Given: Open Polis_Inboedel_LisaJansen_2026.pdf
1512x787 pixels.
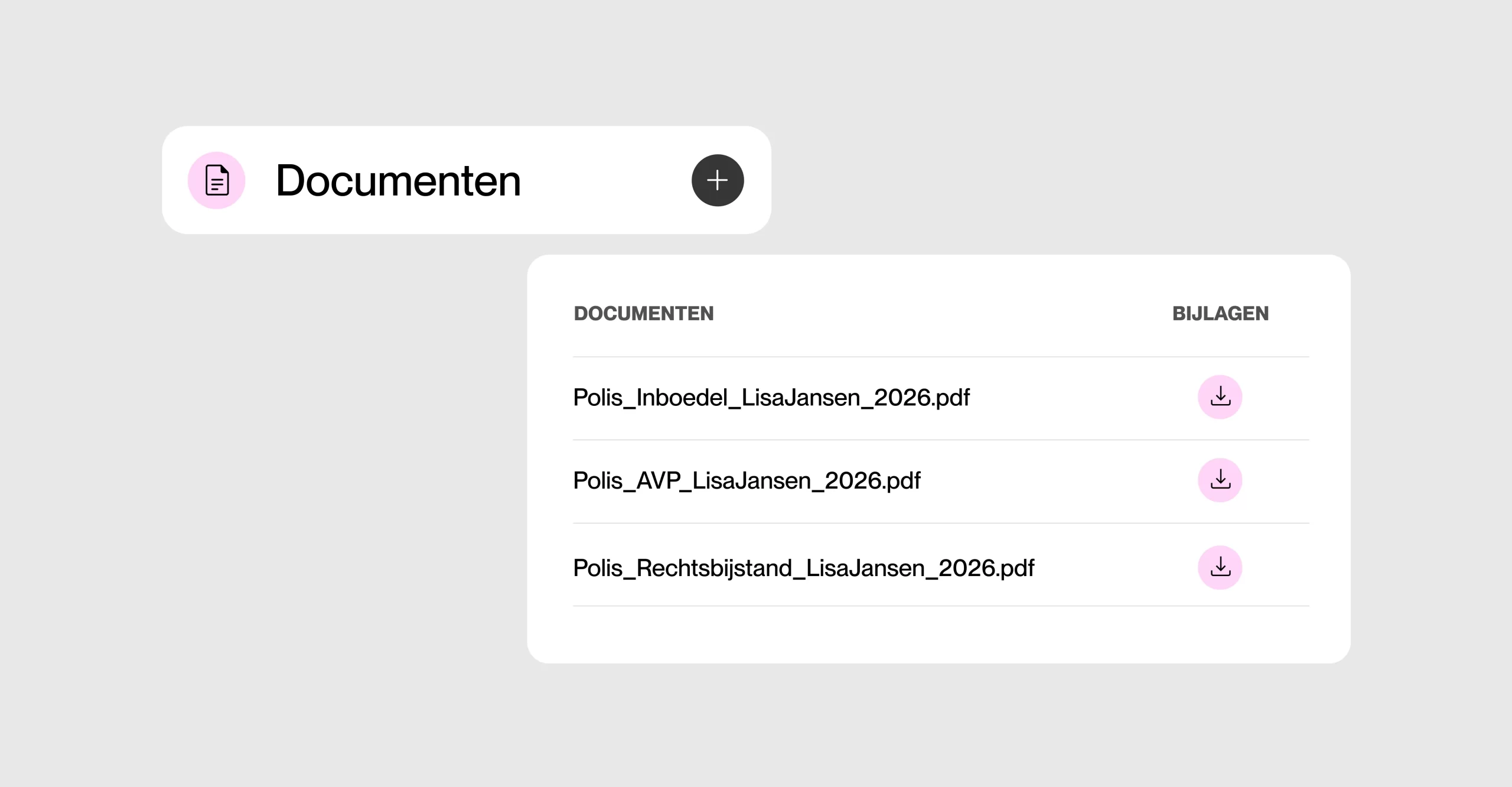Looking at the screenshot, I should [x=771, y=398].
